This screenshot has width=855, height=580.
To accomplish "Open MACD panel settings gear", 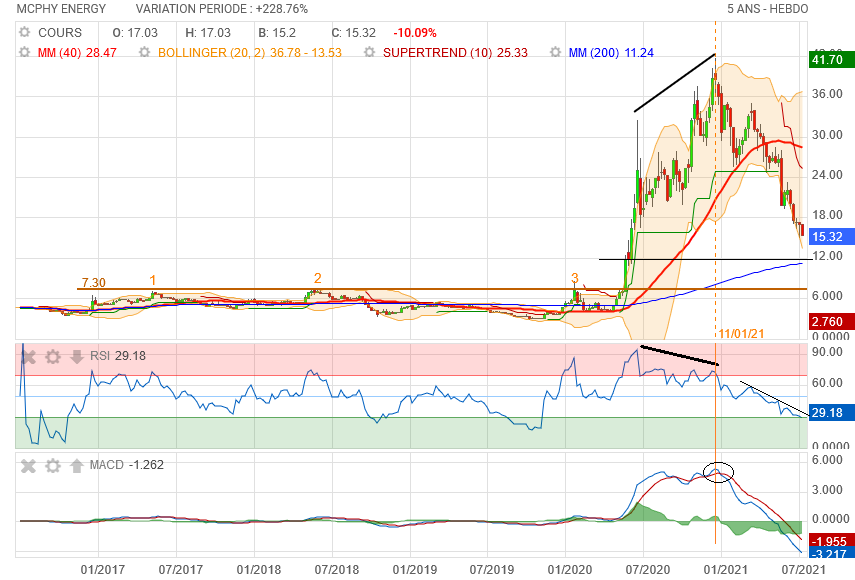I will (53, 466).
